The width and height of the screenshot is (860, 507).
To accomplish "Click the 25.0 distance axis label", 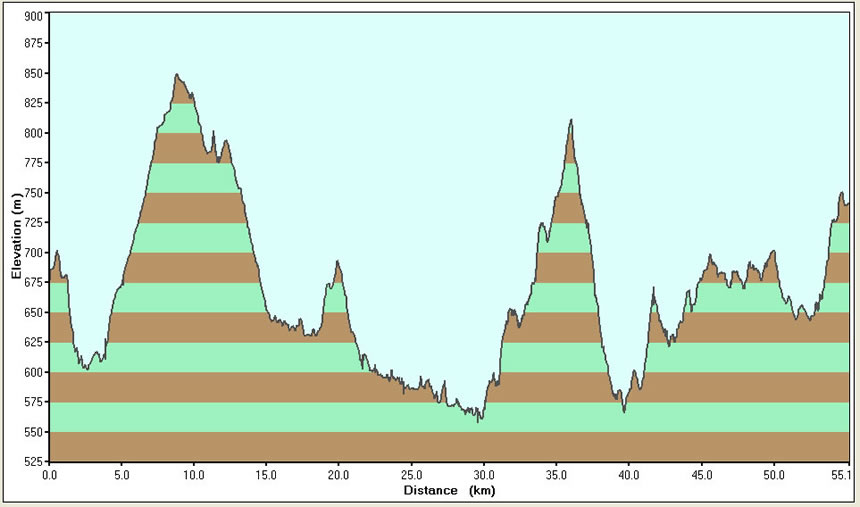I will (411, 475).
